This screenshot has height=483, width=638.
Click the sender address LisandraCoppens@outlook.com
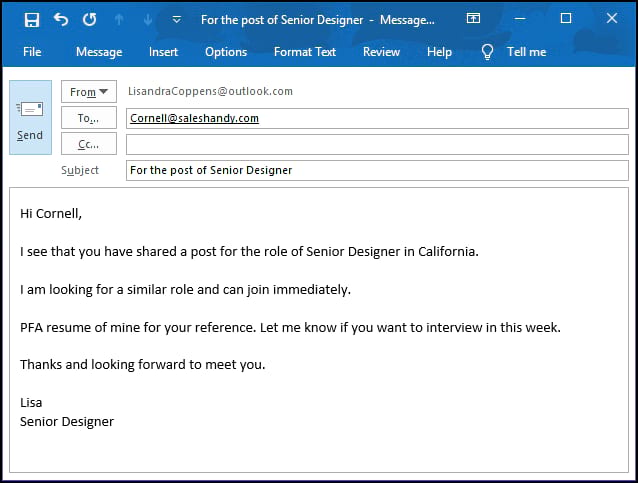pos(210,91)
